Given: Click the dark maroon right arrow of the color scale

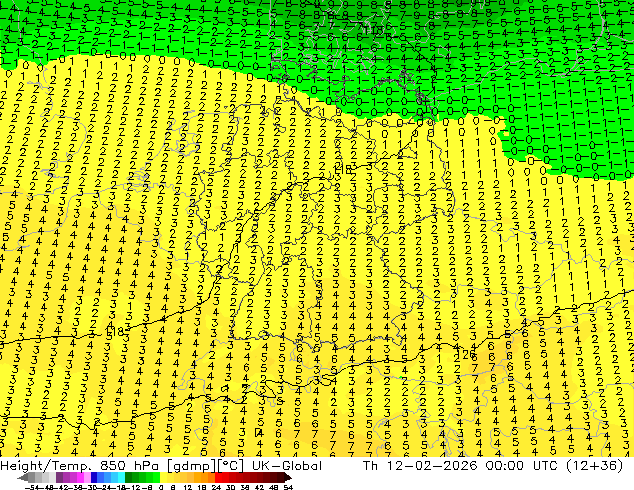Looking at the screenshot, I should pyautogui.click(x=288, y=477).
